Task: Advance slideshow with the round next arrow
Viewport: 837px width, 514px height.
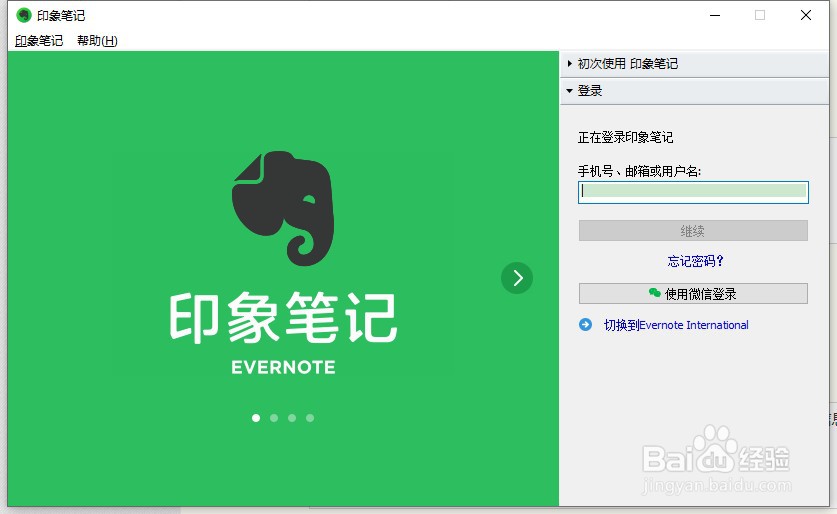Action: (x=517, y=278)
